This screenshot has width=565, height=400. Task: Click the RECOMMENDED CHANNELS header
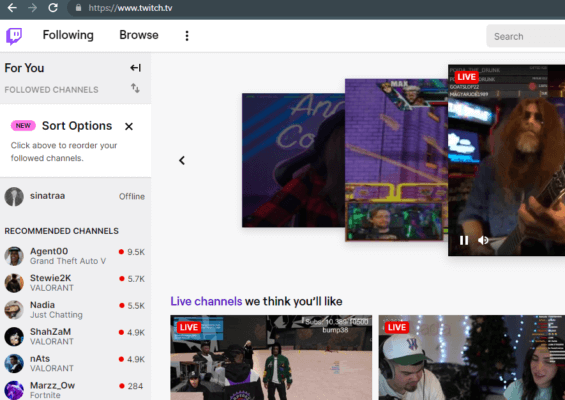point(61,231)
